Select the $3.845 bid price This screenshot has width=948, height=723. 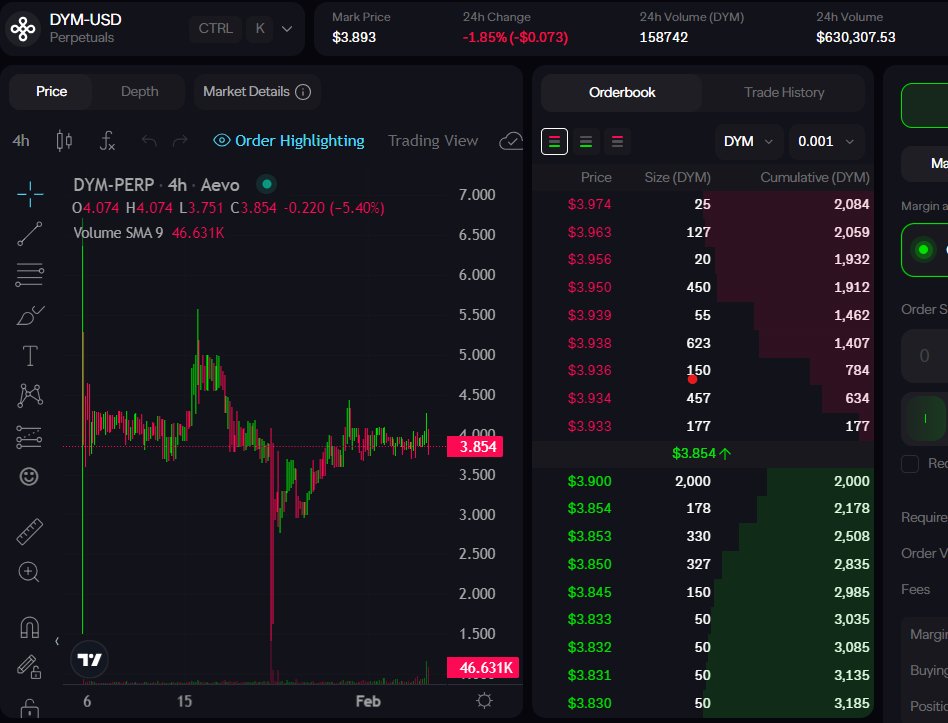589,592
